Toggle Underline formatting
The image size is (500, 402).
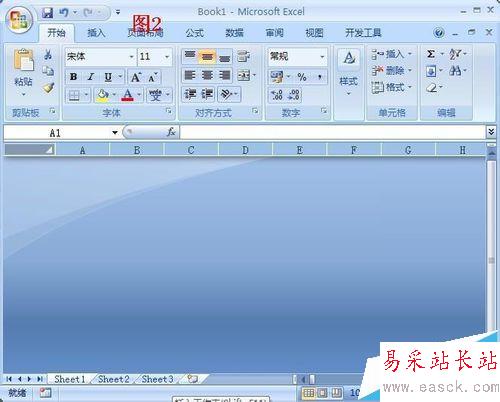tap(108, 77)
